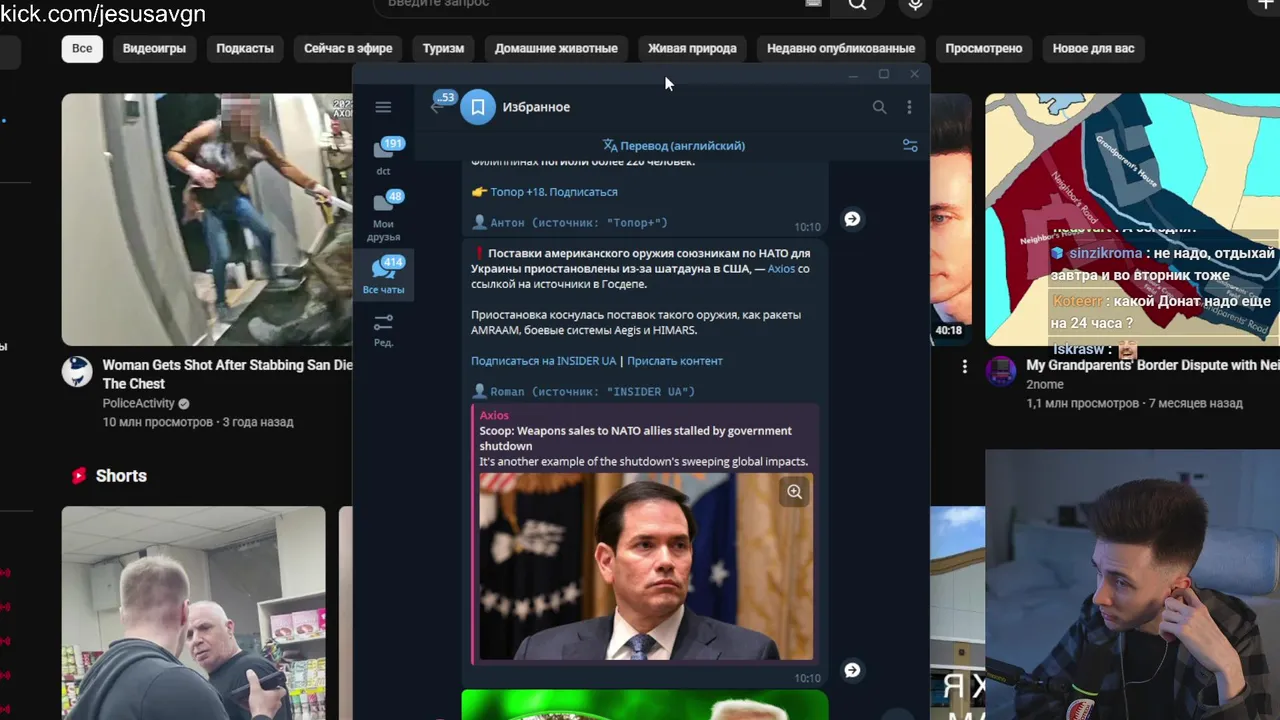Open the 2nome channel name
The height and width of the screenshot is (720, 1280).
1045,385
